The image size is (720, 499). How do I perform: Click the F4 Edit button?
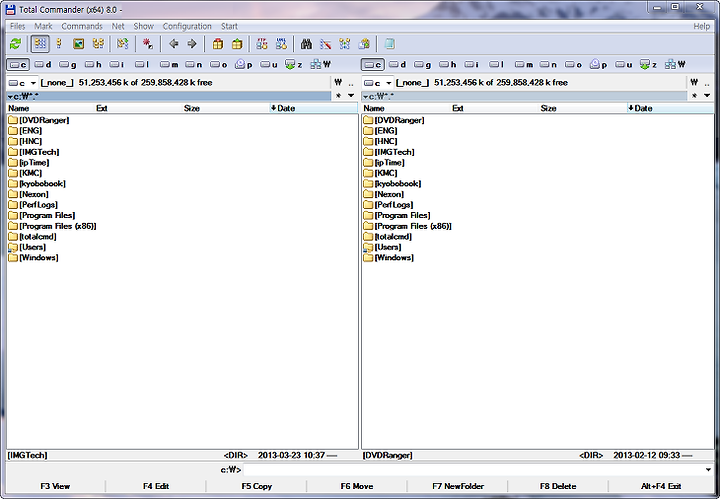(x=156, y=486)
